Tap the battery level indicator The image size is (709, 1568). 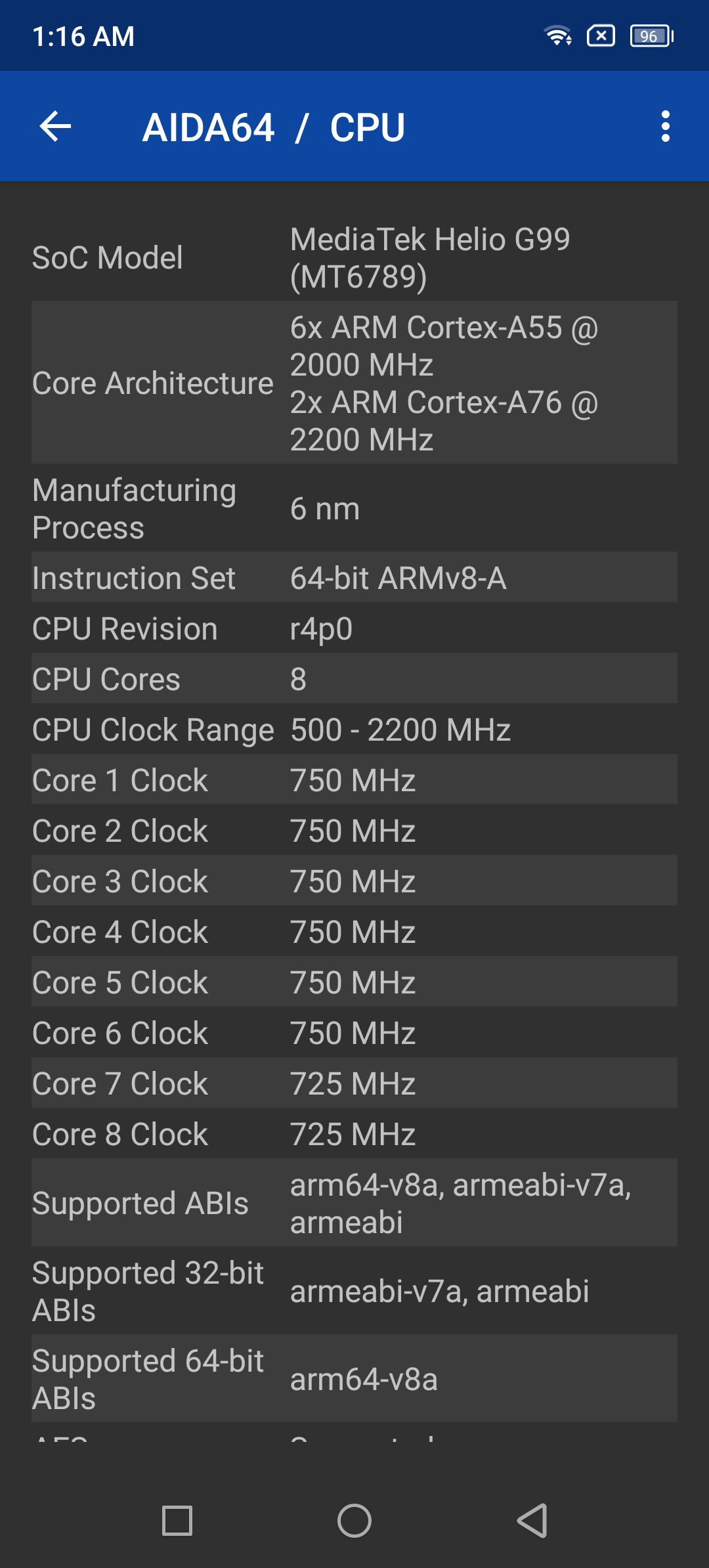coord(651,35)
